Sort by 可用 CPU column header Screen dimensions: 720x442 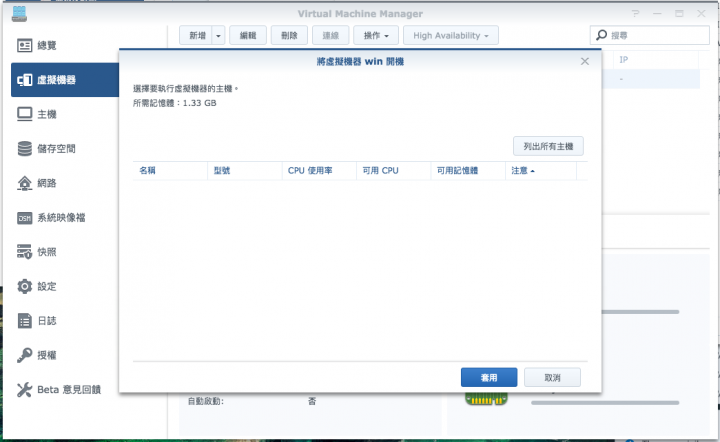[x=394, y=171]
